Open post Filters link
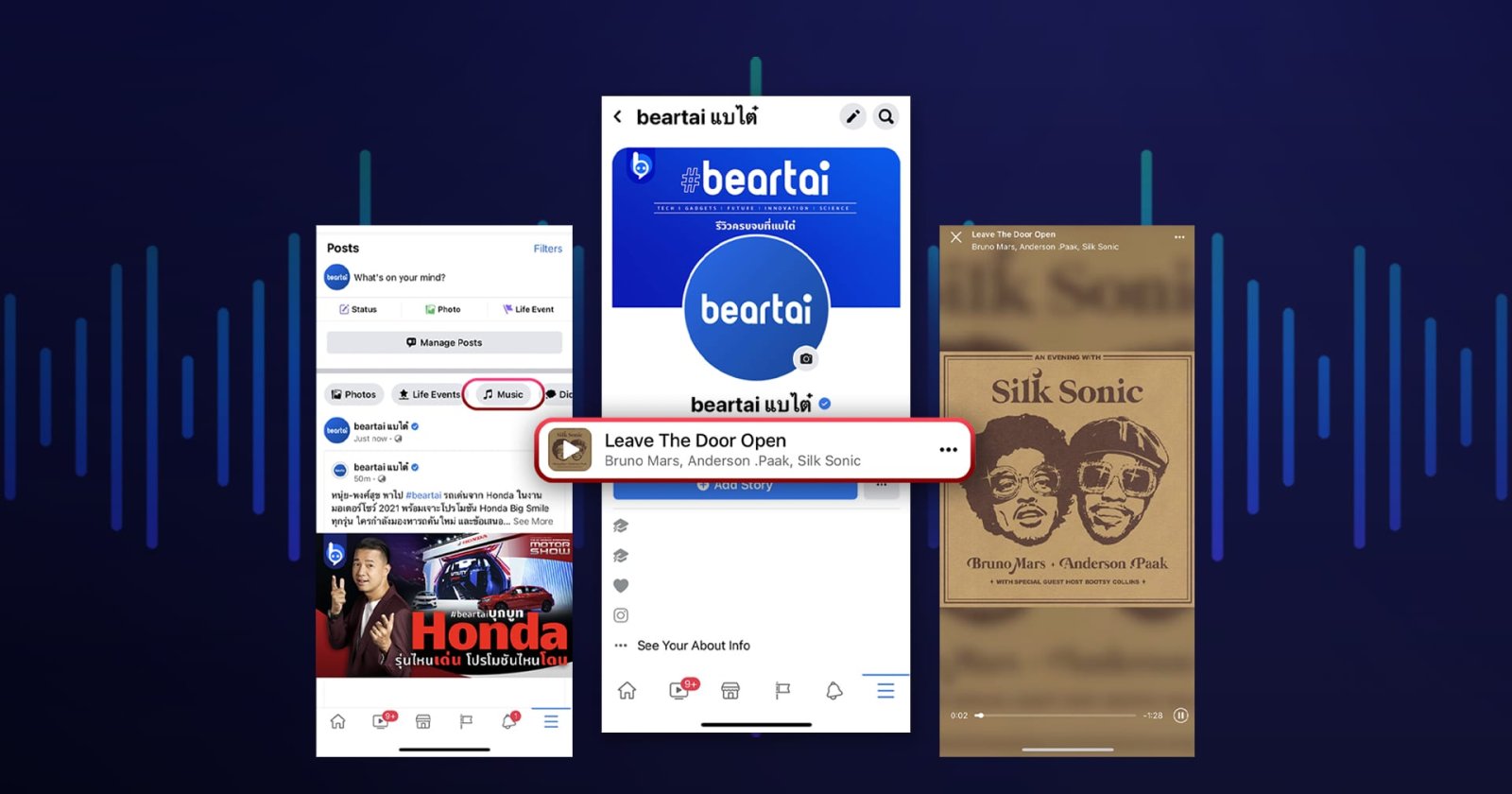1512x794 pixels. (547, 249)
